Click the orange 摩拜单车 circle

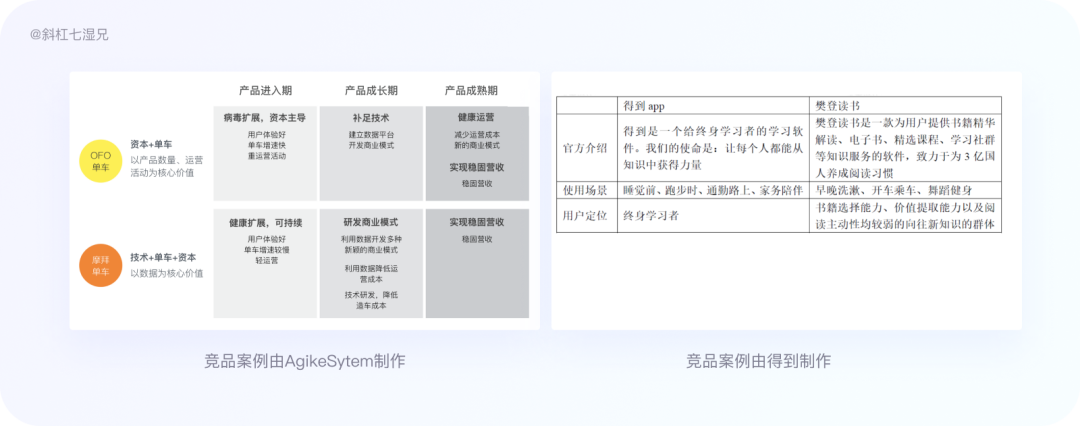point(101,265)
